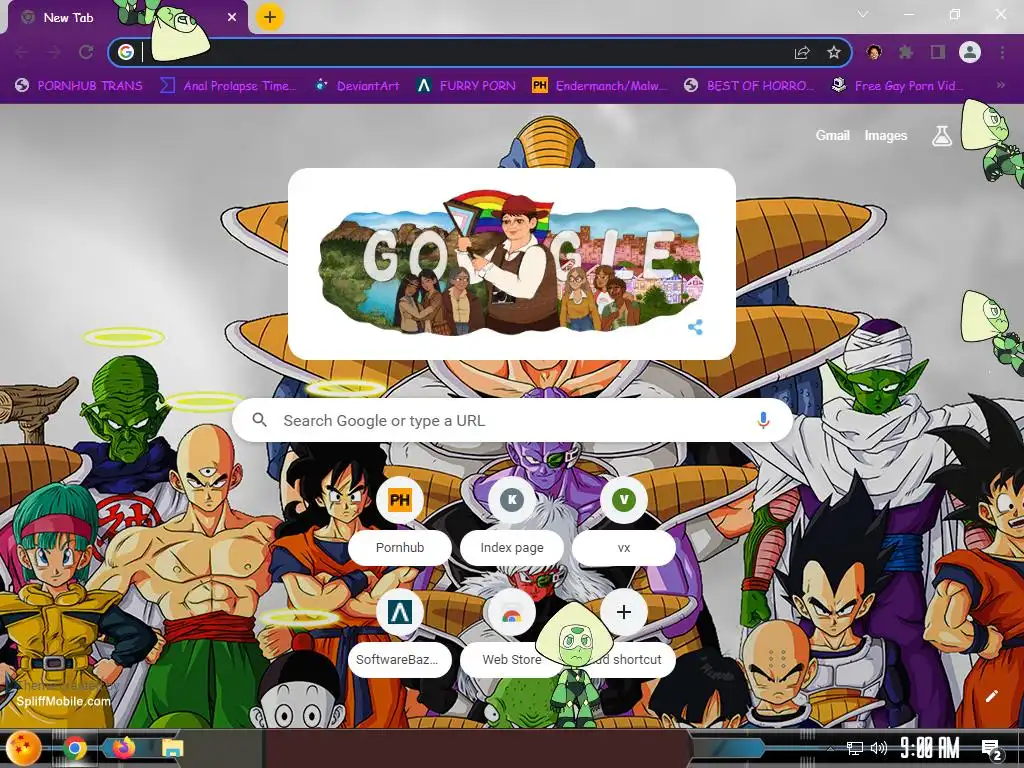Launch Firefox from the taskbar
The image size is (1024, 768).
(124, 748)
